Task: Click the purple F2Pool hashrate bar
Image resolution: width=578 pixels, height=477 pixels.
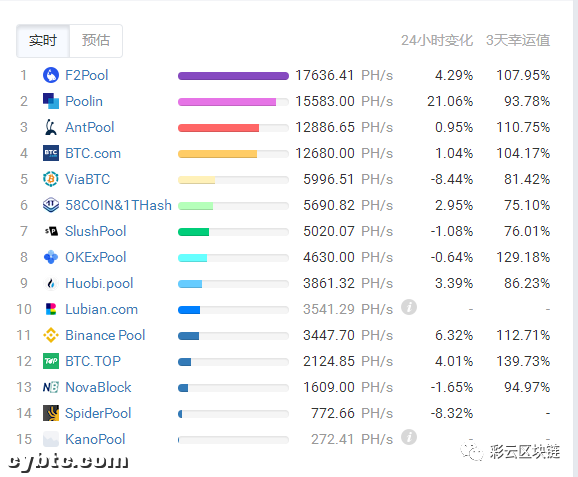Action: point(233,76)
